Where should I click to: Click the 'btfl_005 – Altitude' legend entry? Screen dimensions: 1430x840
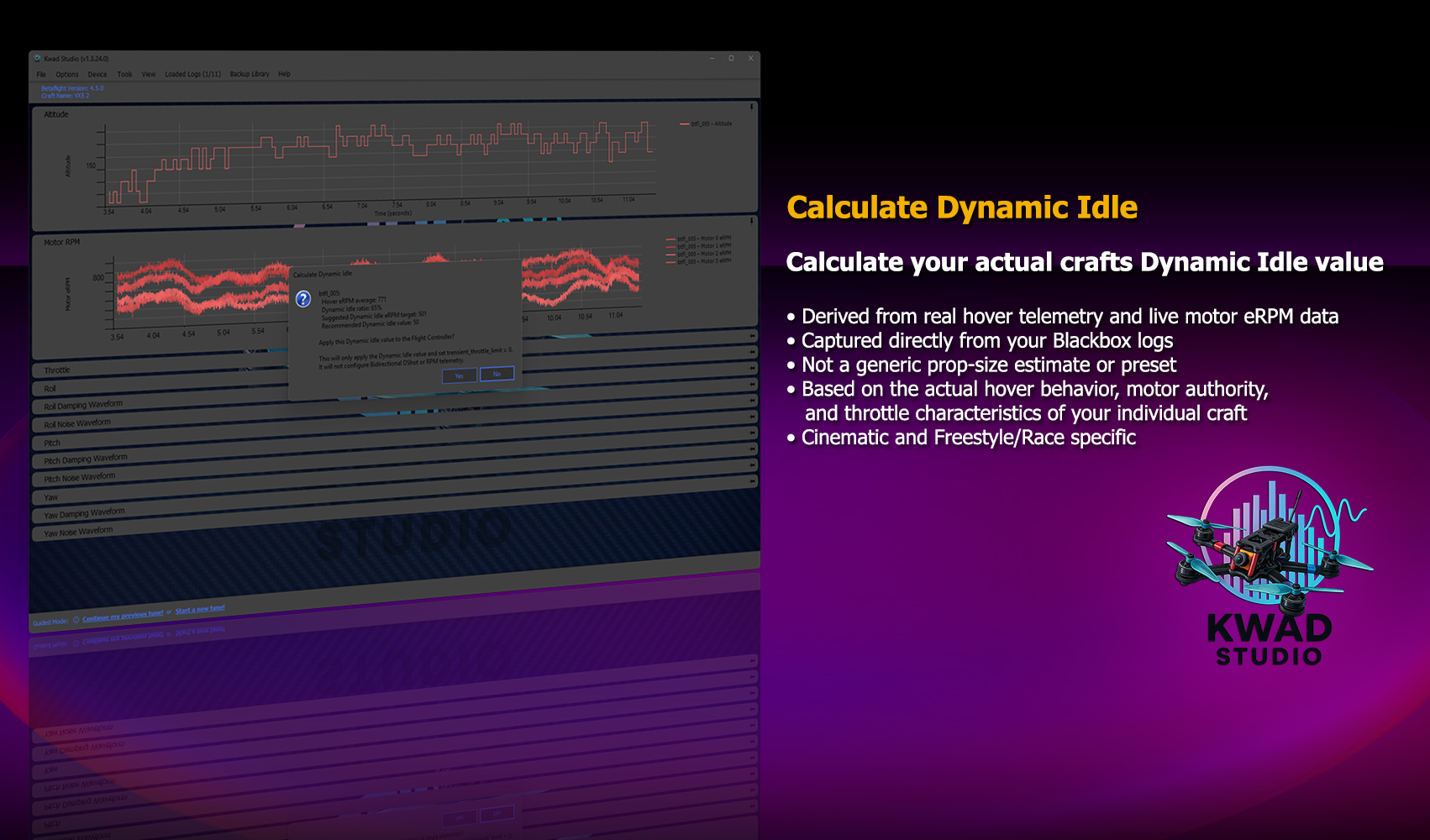coord(706,123)
